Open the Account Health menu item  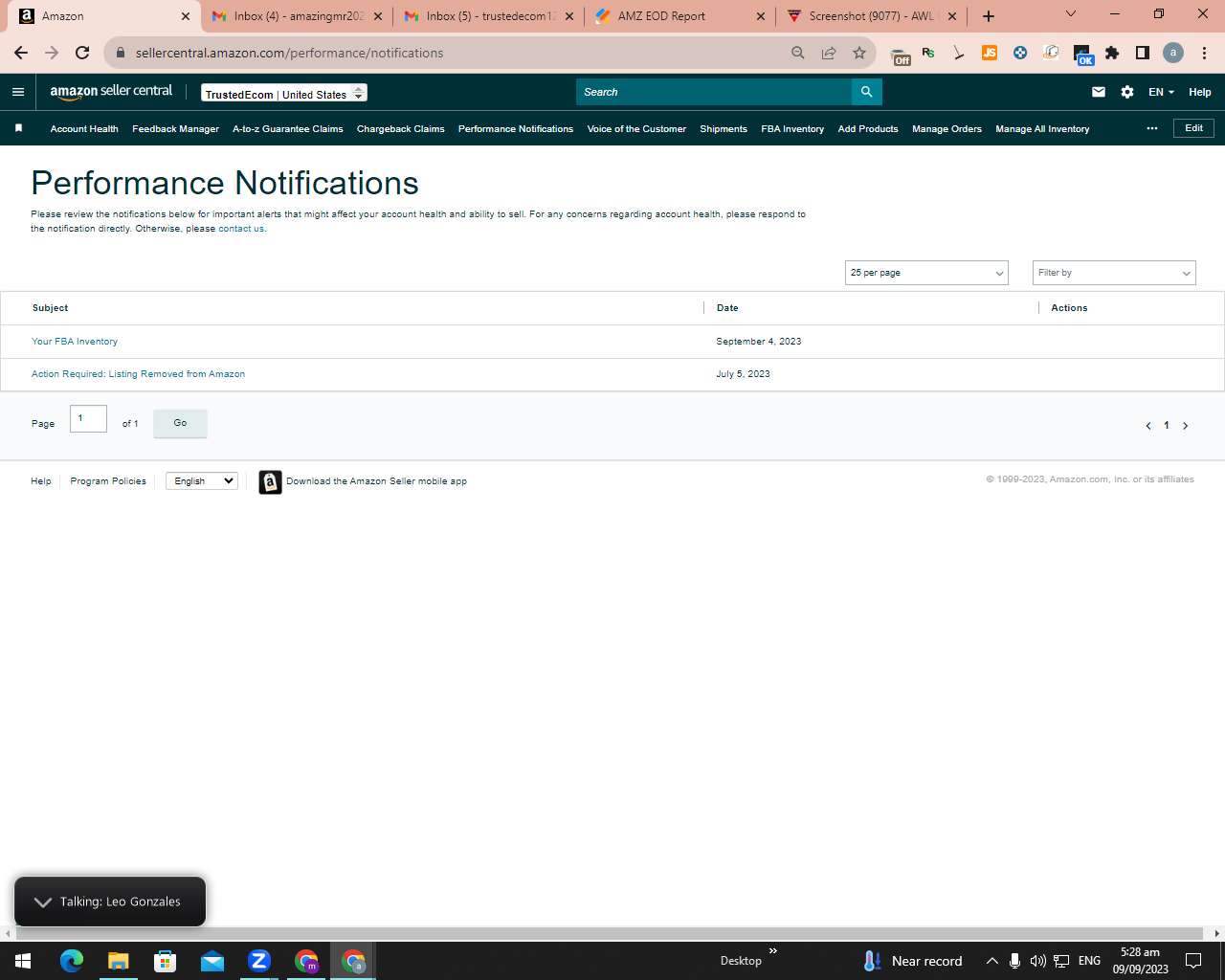click(x=84, y=128)
